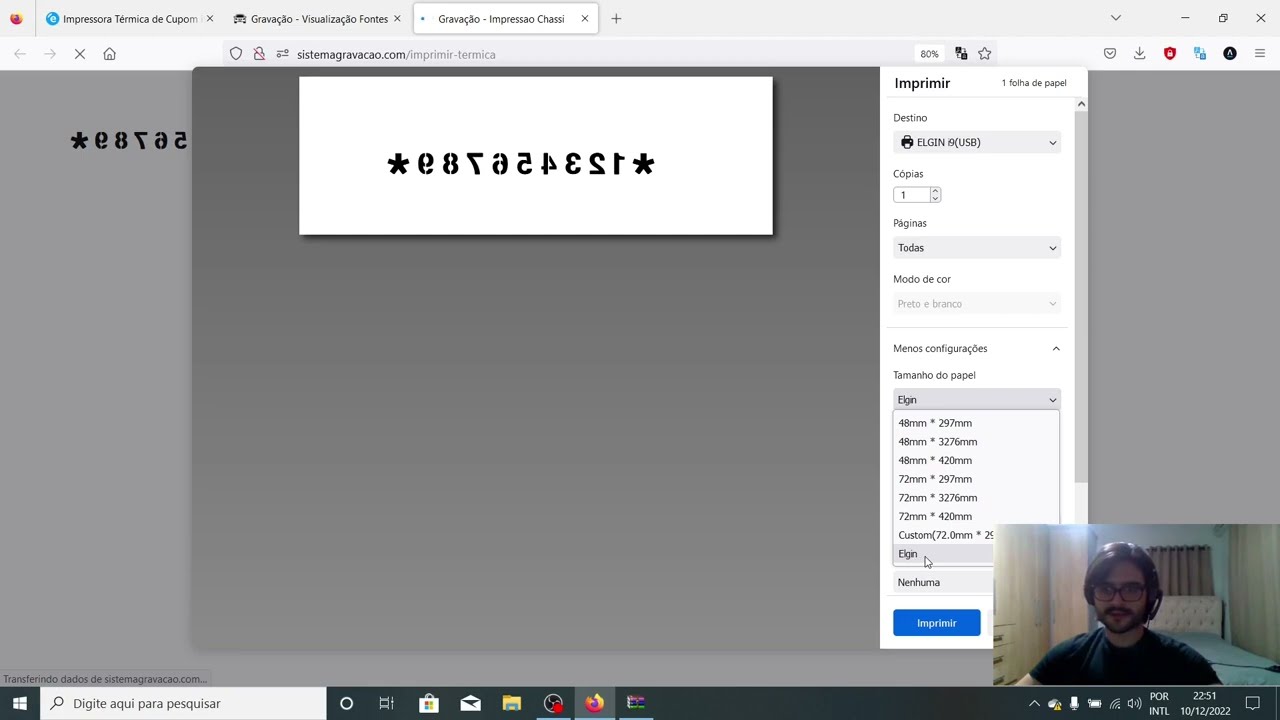Collapse Menos configurações section
This screenshot has height=720, width=1280.
click(x=976, y=348)
